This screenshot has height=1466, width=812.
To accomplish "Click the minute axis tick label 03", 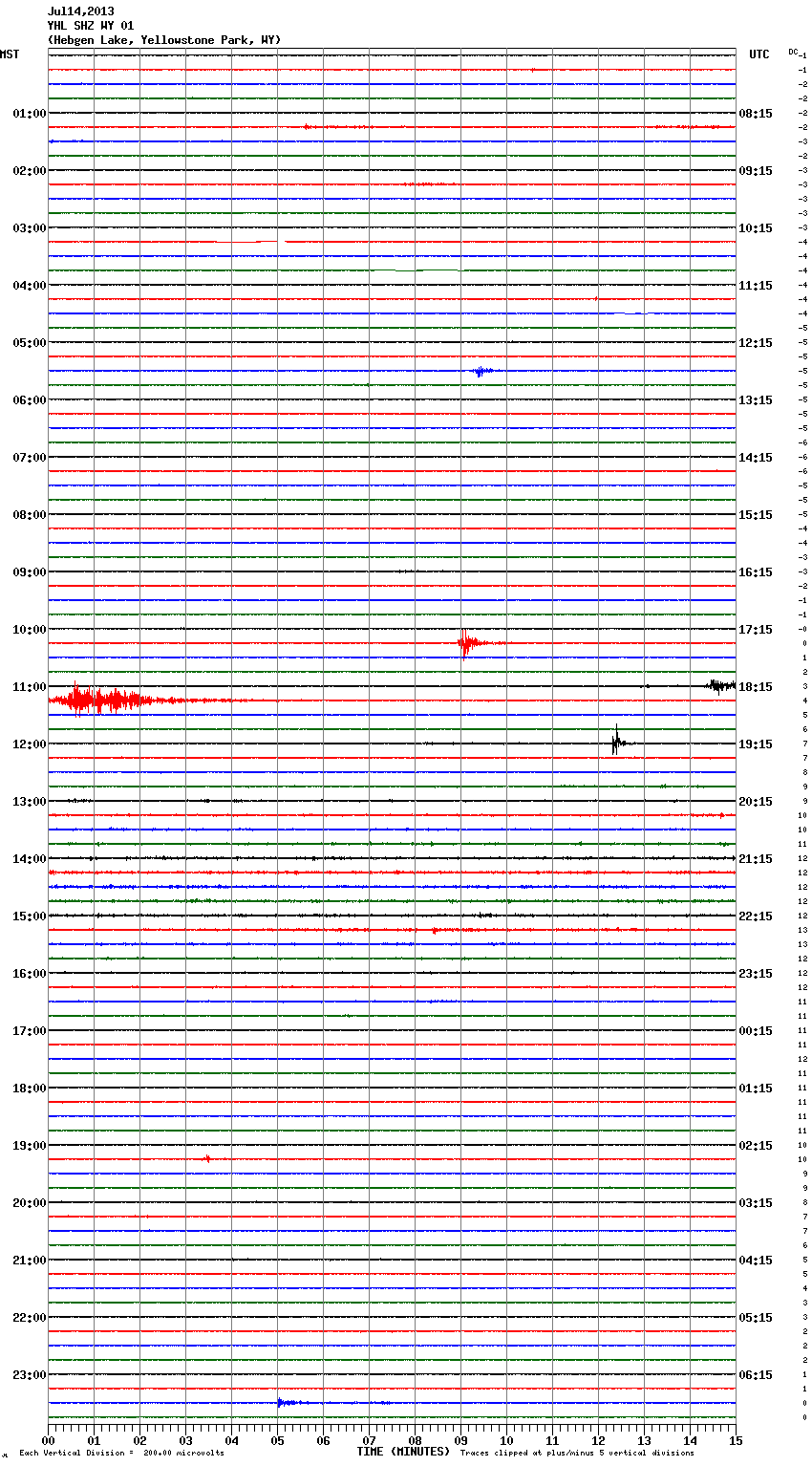I will pos(185,1440).
